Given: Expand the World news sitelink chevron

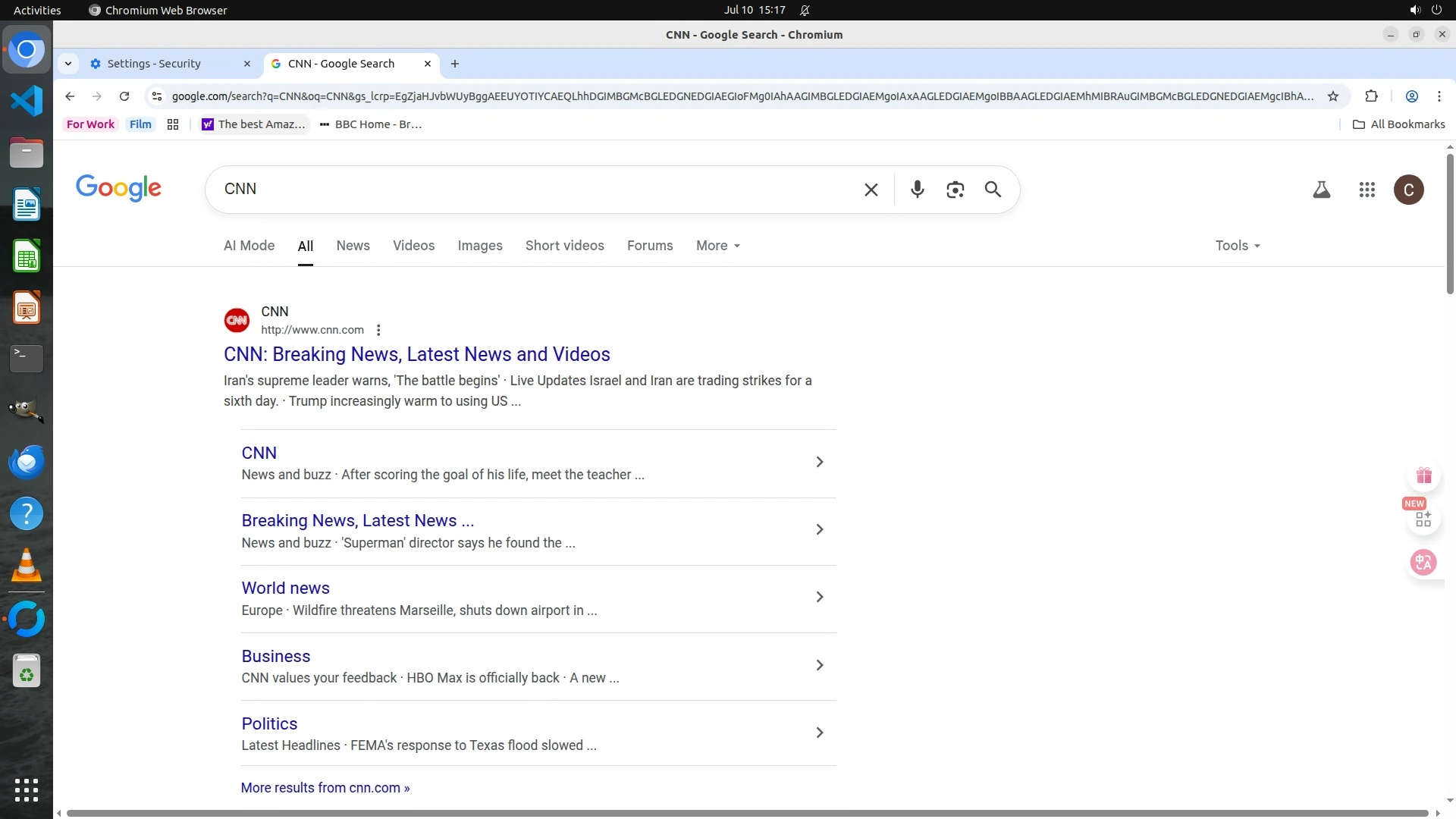Looking at the screenshot, I should (x=819, y=598).
